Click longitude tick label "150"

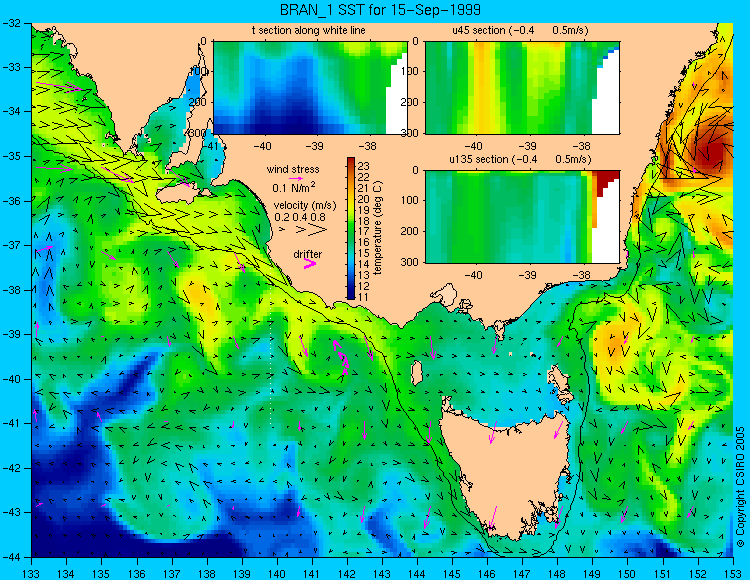[x=627, y=574]
